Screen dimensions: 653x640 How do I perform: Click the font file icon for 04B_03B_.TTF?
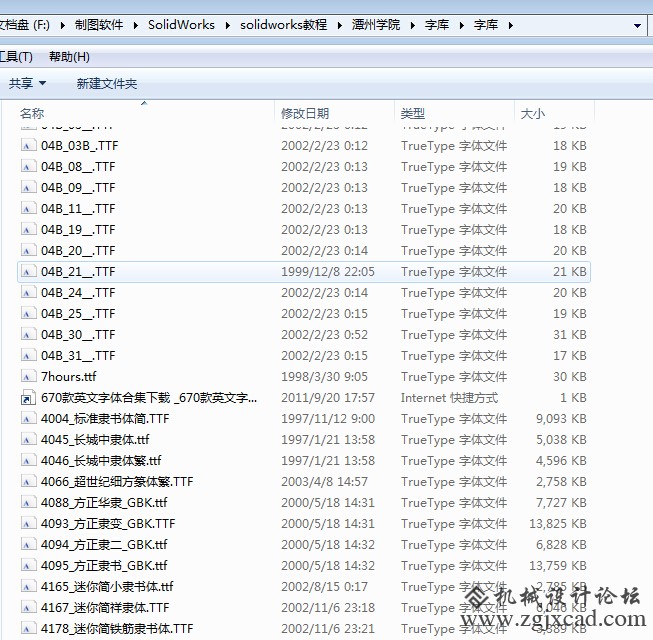click(x=28, y=145)
